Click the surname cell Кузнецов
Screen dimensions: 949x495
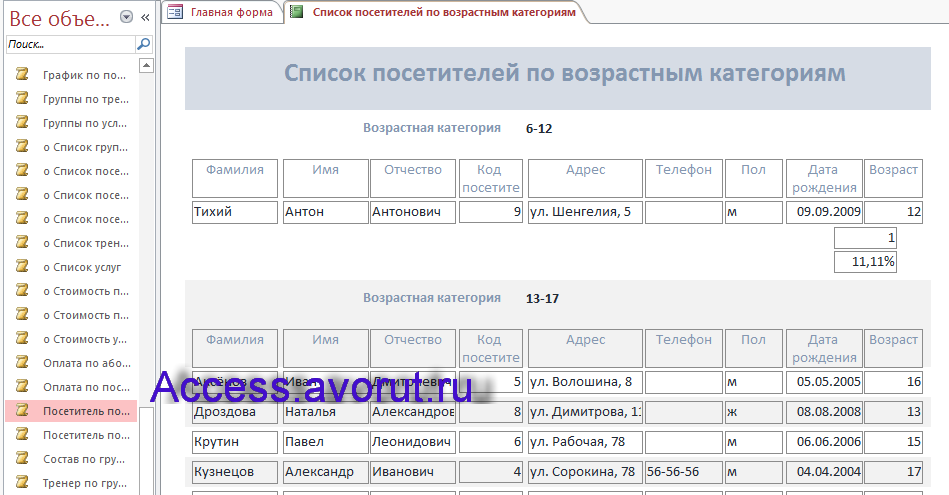(x=235, y=472)
